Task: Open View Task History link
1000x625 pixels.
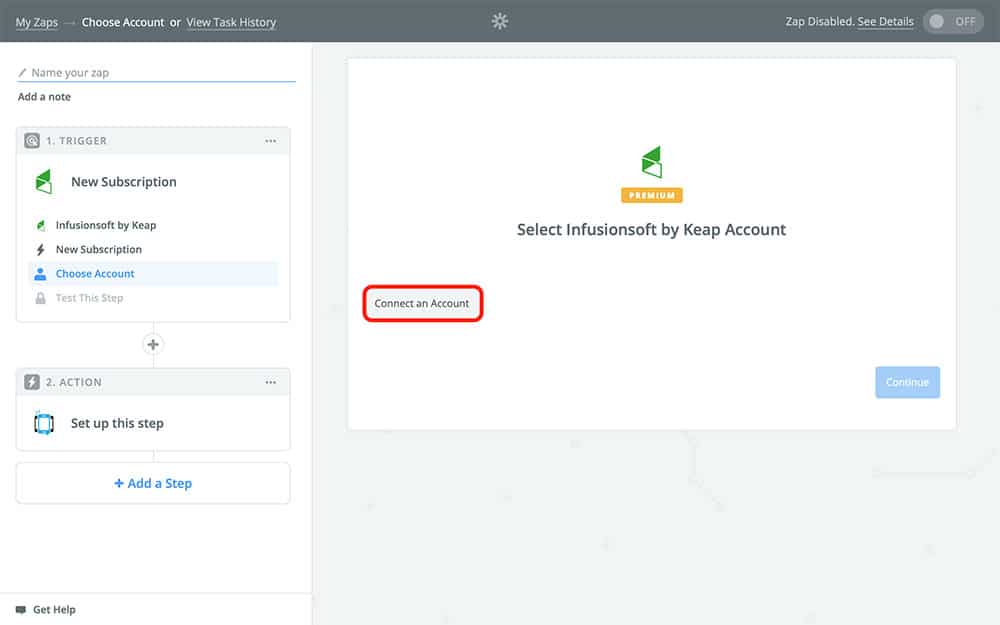Action: point(231,22)
